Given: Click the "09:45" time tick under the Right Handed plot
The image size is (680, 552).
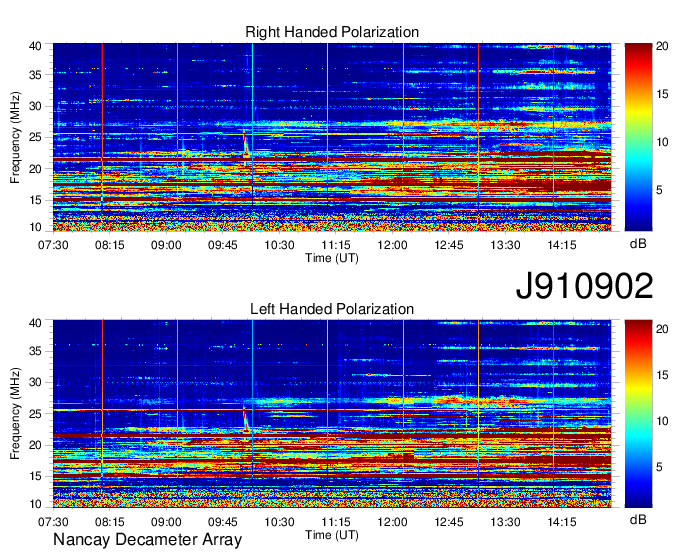Looking at the screenshot, I should [222, 245].
